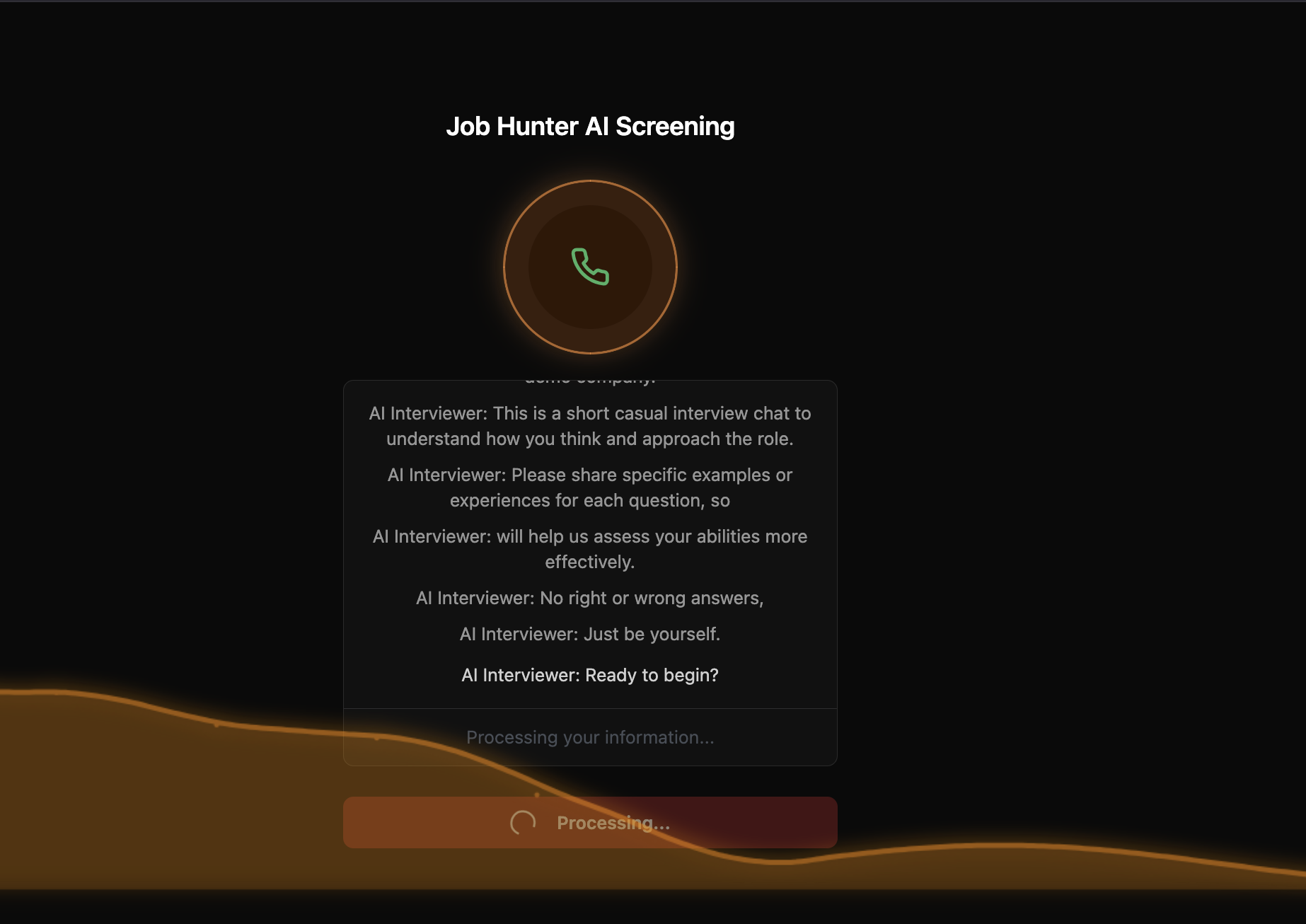1306x924 pixels.
Task: Click the 'No right or wrong answers,' line
Action: [x=590, y=598]
